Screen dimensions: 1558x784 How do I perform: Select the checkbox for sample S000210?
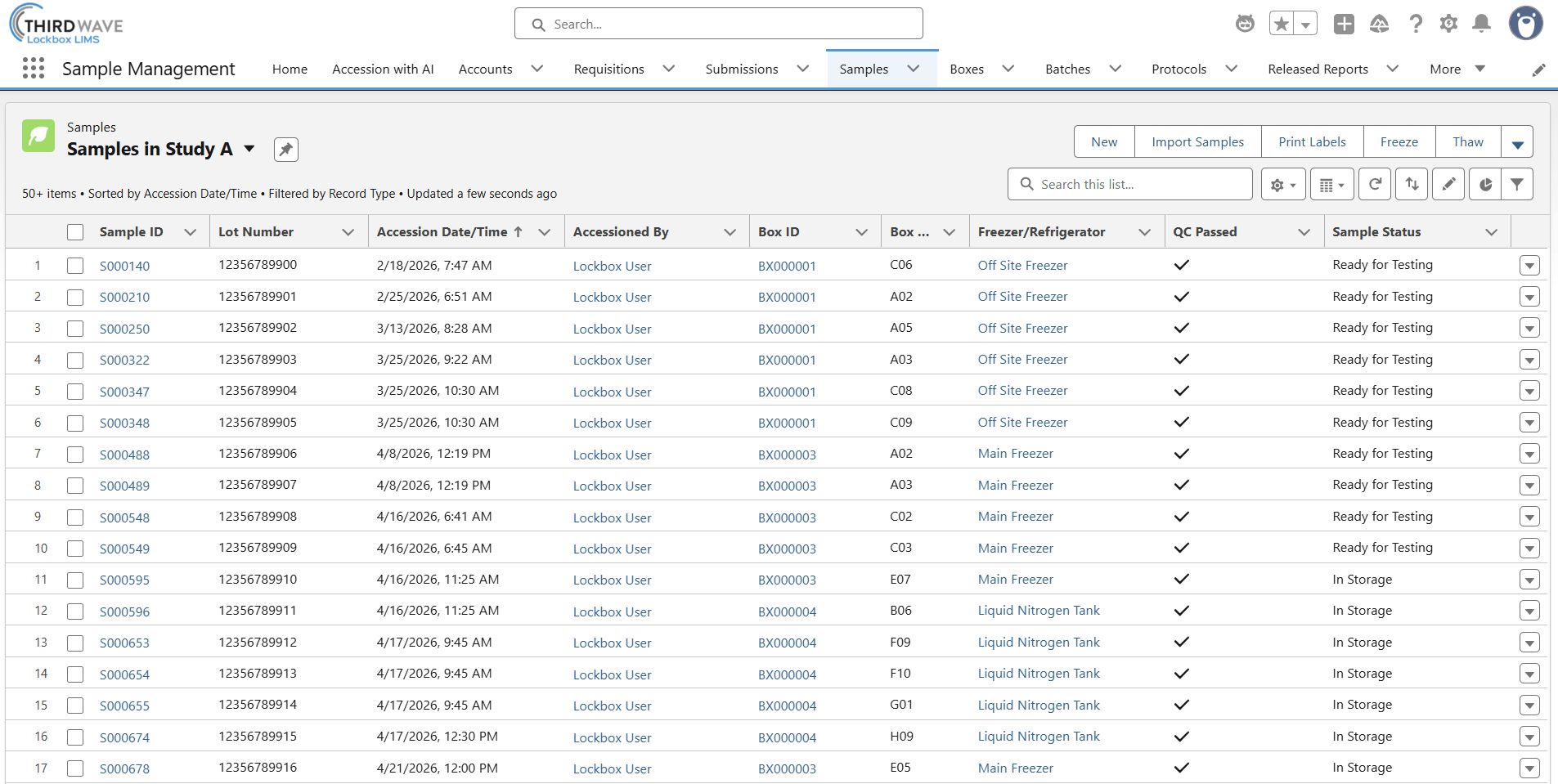coord(75,298)
